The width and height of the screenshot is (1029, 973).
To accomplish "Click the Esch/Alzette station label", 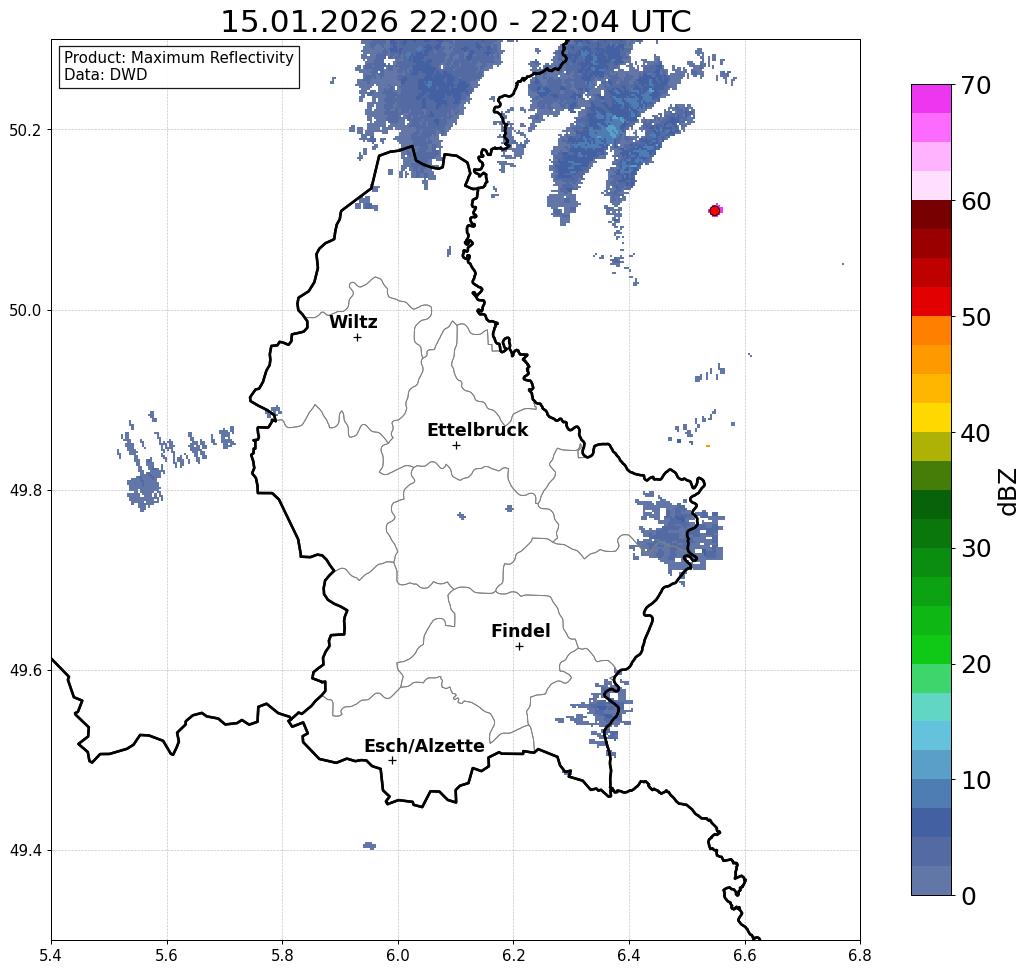I will click(x=424, y=746).
